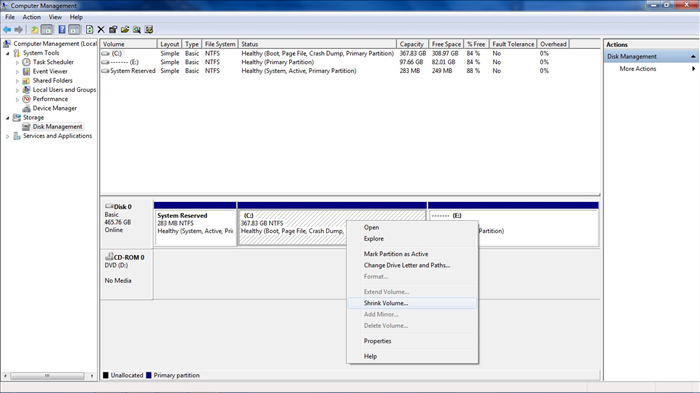Screen dimensions: 700x393
Task: Sort by the File System column header
Action: [220, 44]
